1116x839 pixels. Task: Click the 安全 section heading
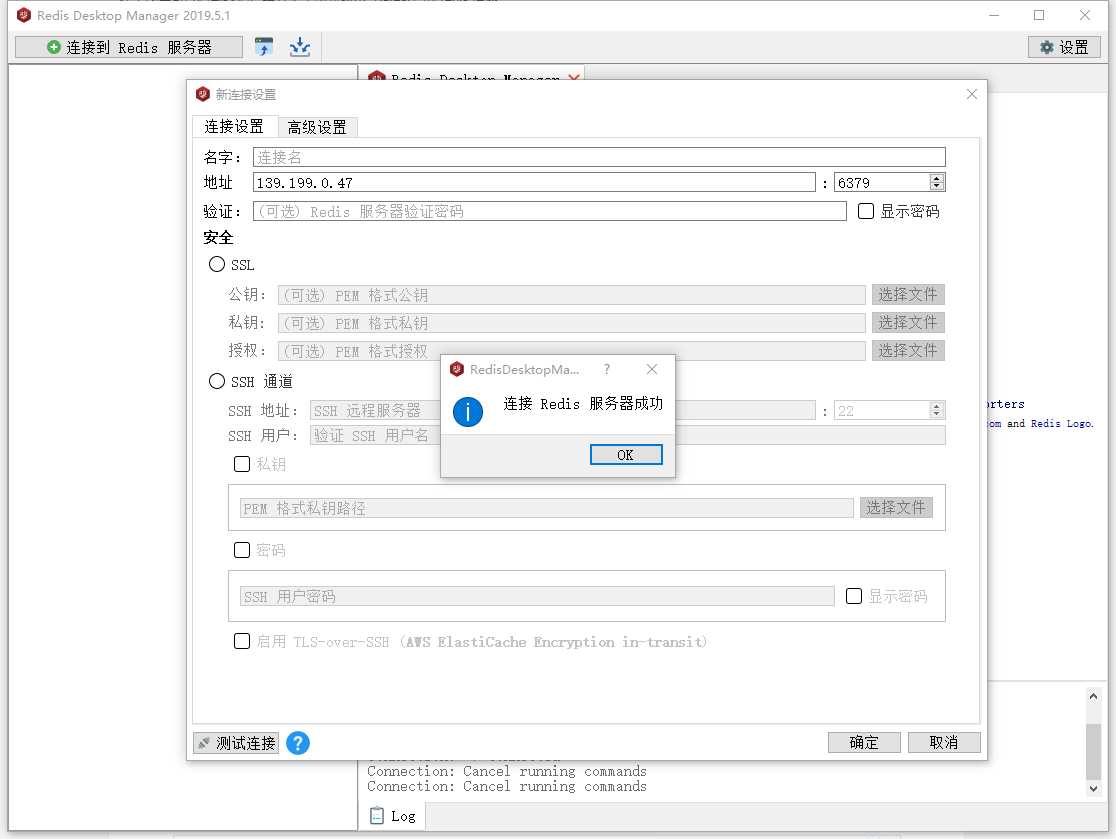[219, 238]
